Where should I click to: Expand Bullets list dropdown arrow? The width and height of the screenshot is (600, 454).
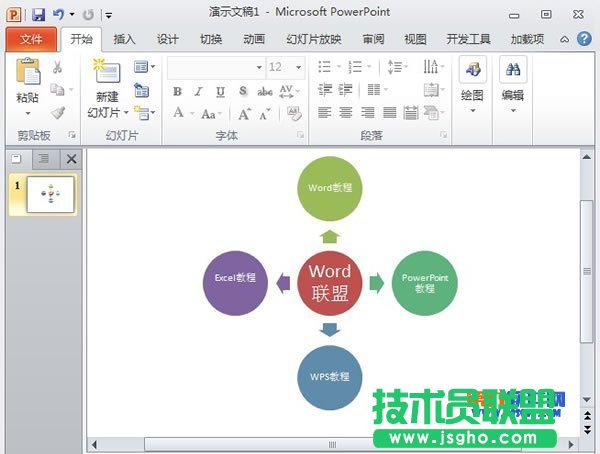tap(339, 67)
